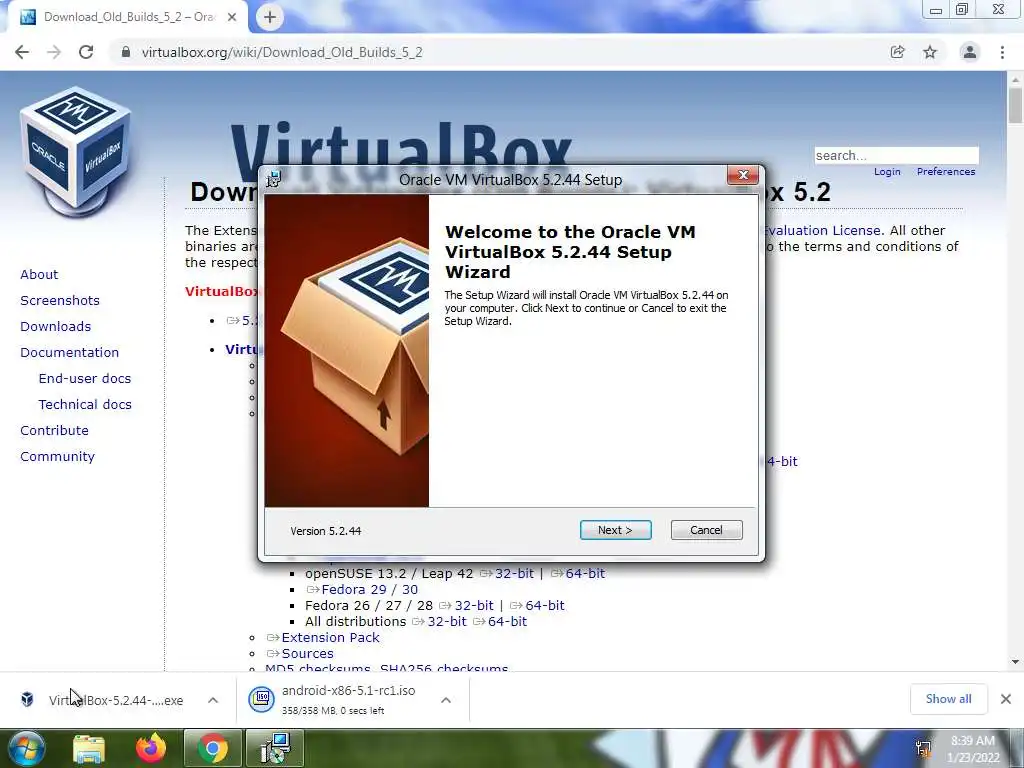Open Downloads in the sidebar

(x=56, y=327)
